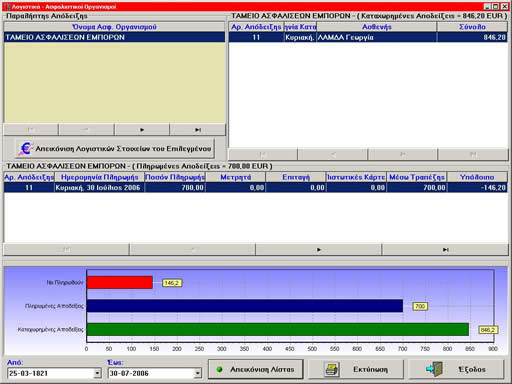Click green Καταχωρημένες Αποδείξεις chart bar

pos(278,329)
